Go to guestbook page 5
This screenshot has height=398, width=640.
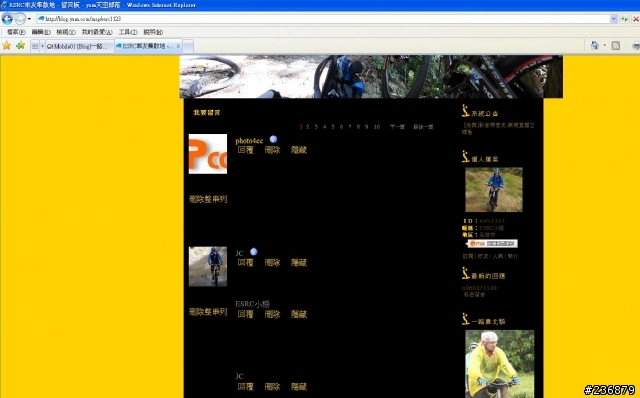(333, 127)
